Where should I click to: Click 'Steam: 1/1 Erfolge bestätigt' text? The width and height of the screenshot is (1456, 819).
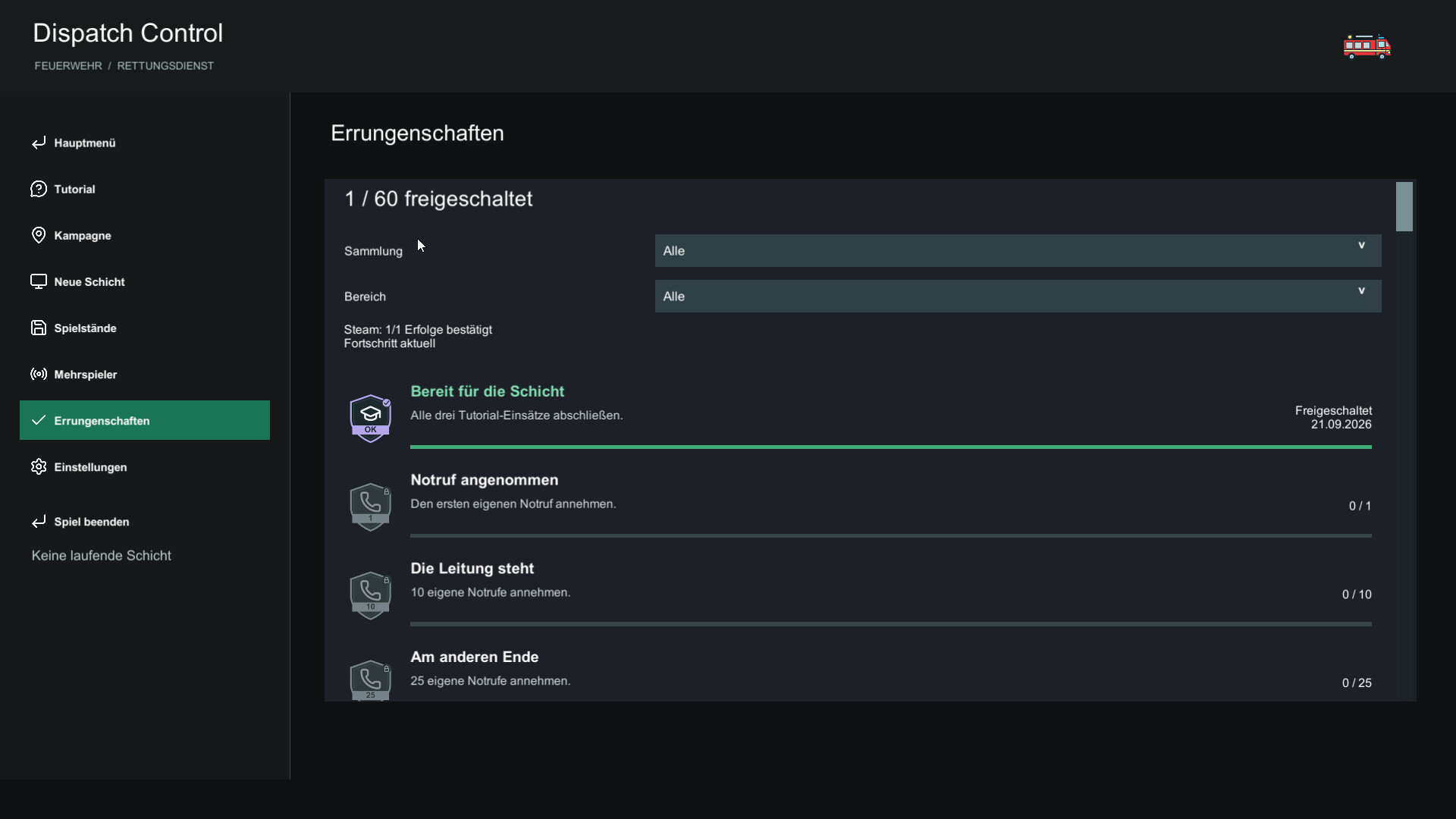point(418,330)
